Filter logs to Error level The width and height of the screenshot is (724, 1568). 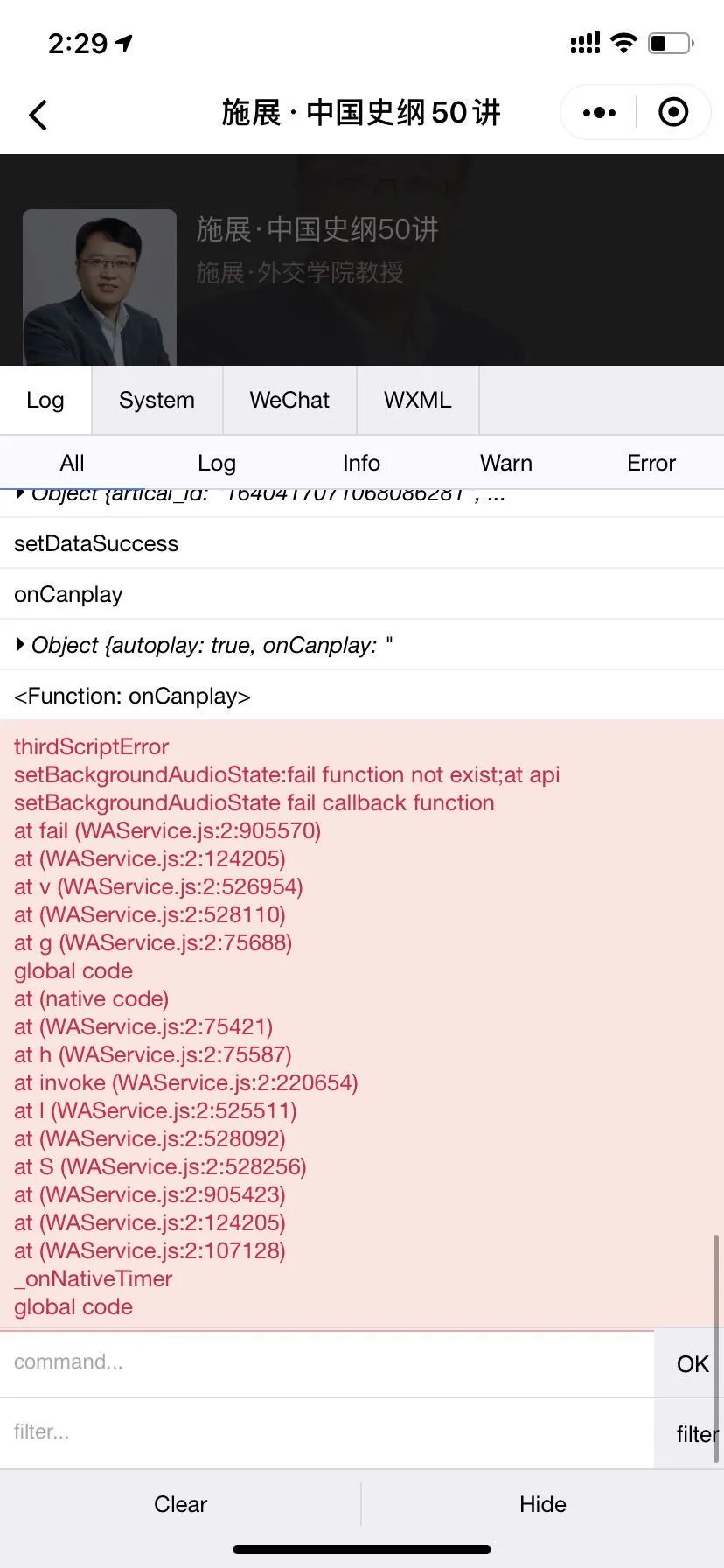coord(651,463)
